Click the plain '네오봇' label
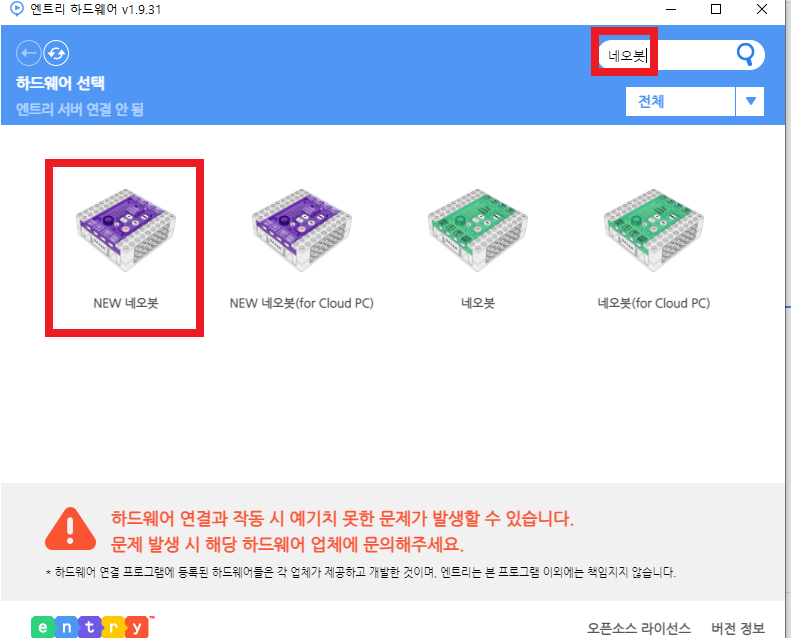The width and height of the screenshot is (794, 638). pyautogui.click(x=478, y=303)
